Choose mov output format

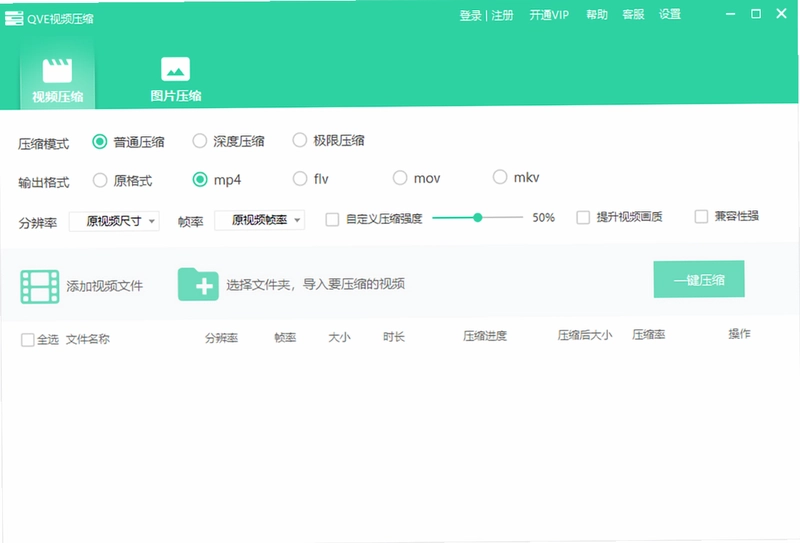point(400,178)
